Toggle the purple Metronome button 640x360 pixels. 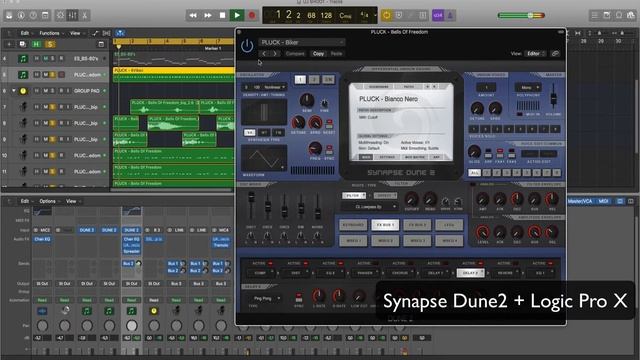click(x=450, y=16)
